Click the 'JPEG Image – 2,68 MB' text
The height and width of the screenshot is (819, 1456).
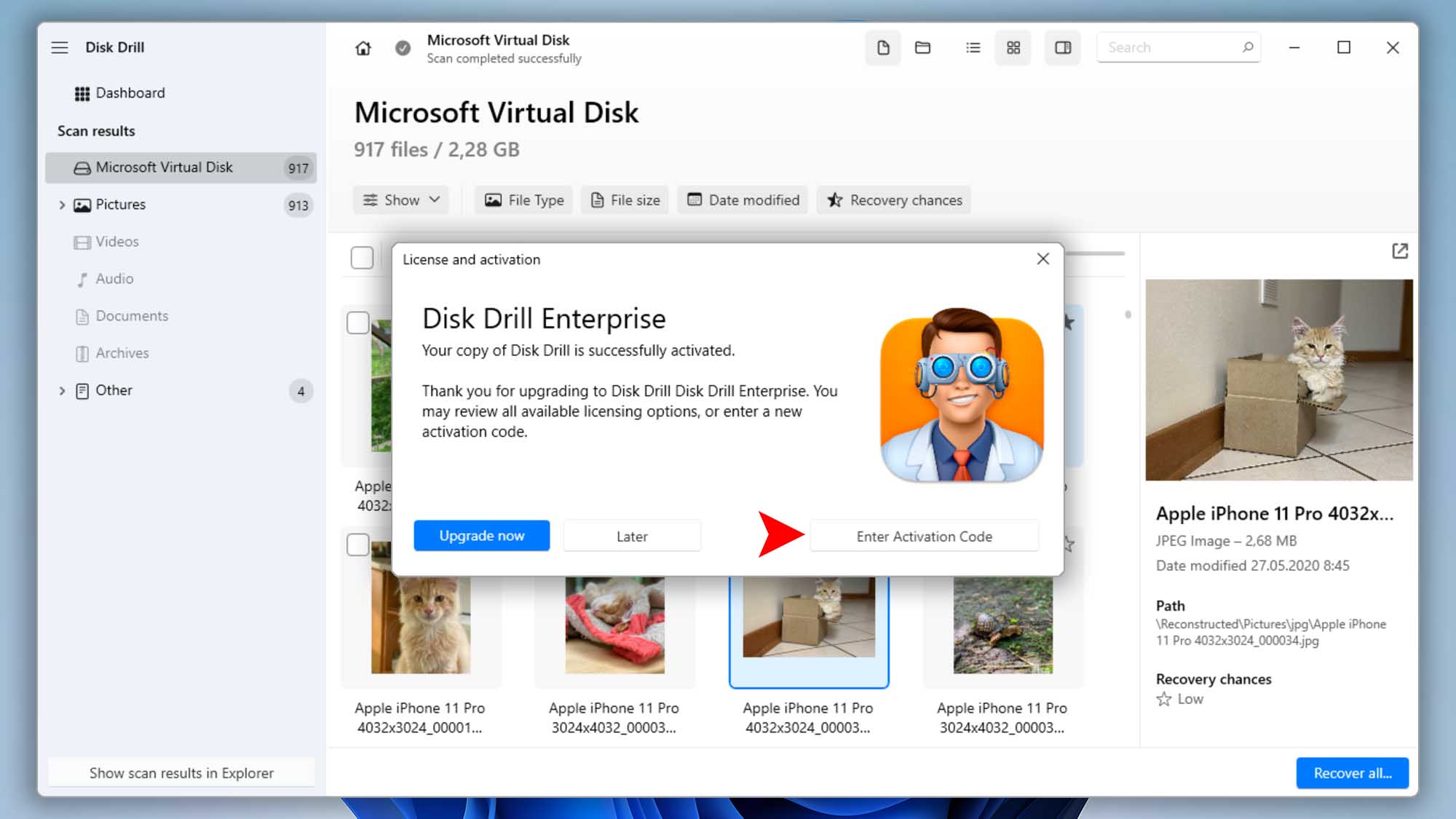1226,541
